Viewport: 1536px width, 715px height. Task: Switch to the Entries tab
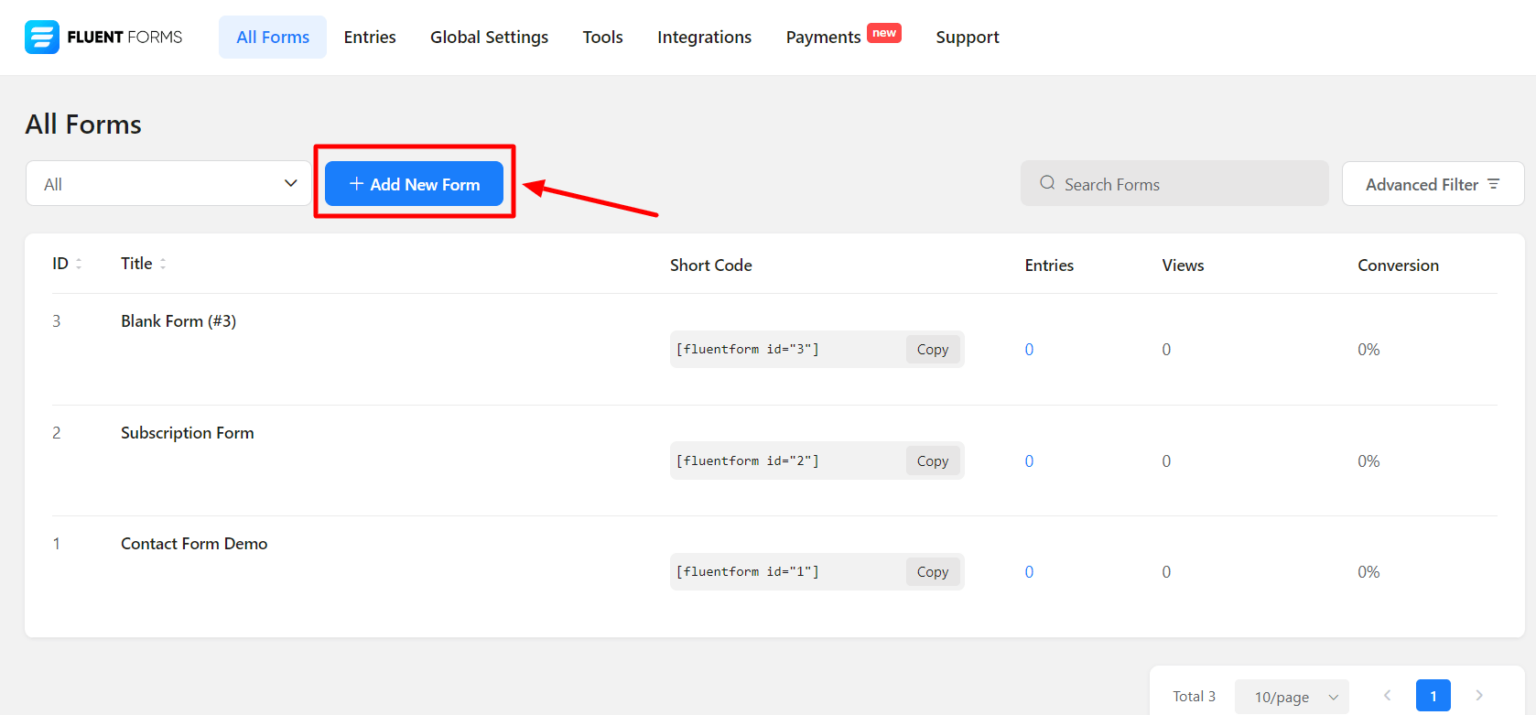click(x=369, y=36)
